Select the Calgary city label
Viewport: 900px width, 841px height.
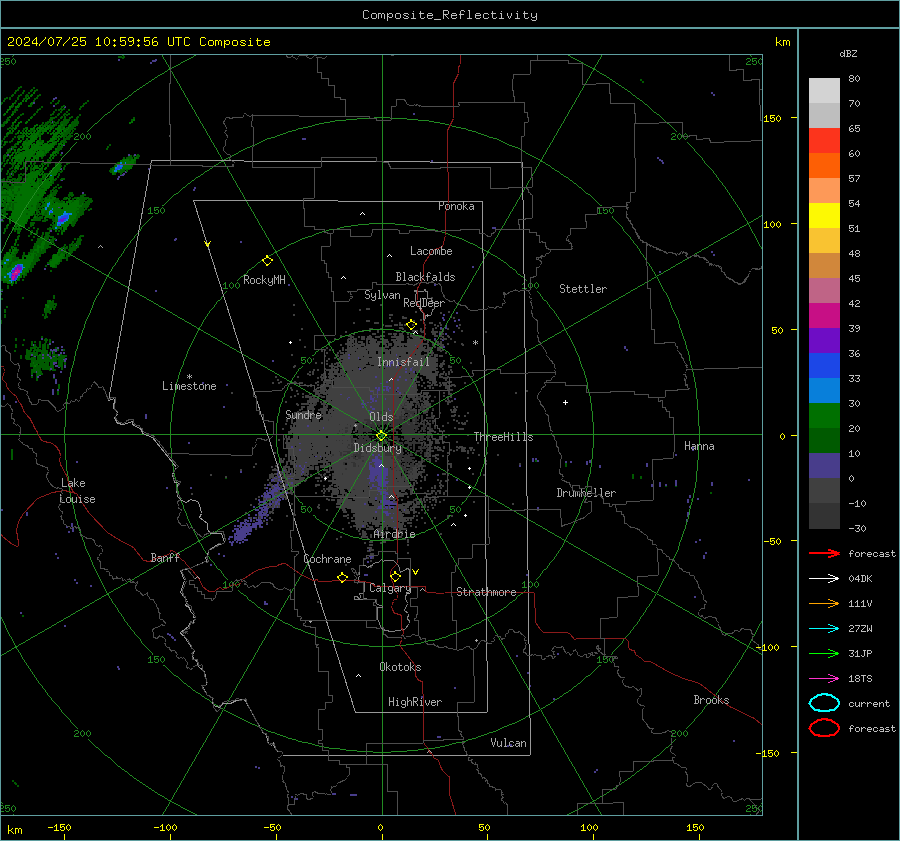(x=390, y=588)
